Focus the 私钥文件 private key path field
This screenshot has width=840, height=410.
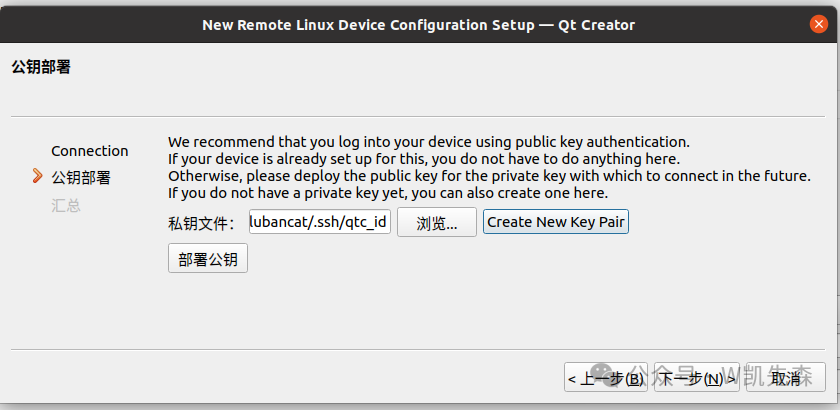click(319, 222)
